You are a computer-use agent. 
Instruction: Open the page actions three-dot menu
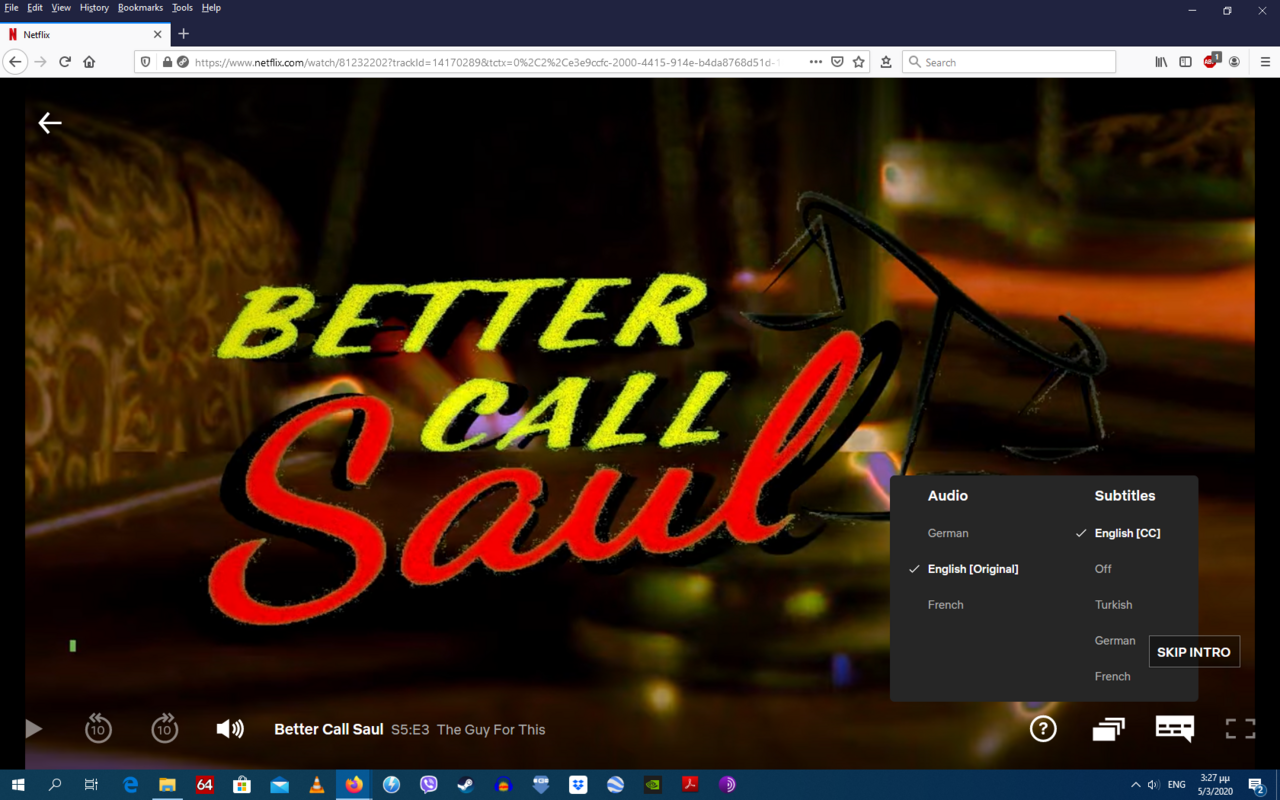point(816,62)
